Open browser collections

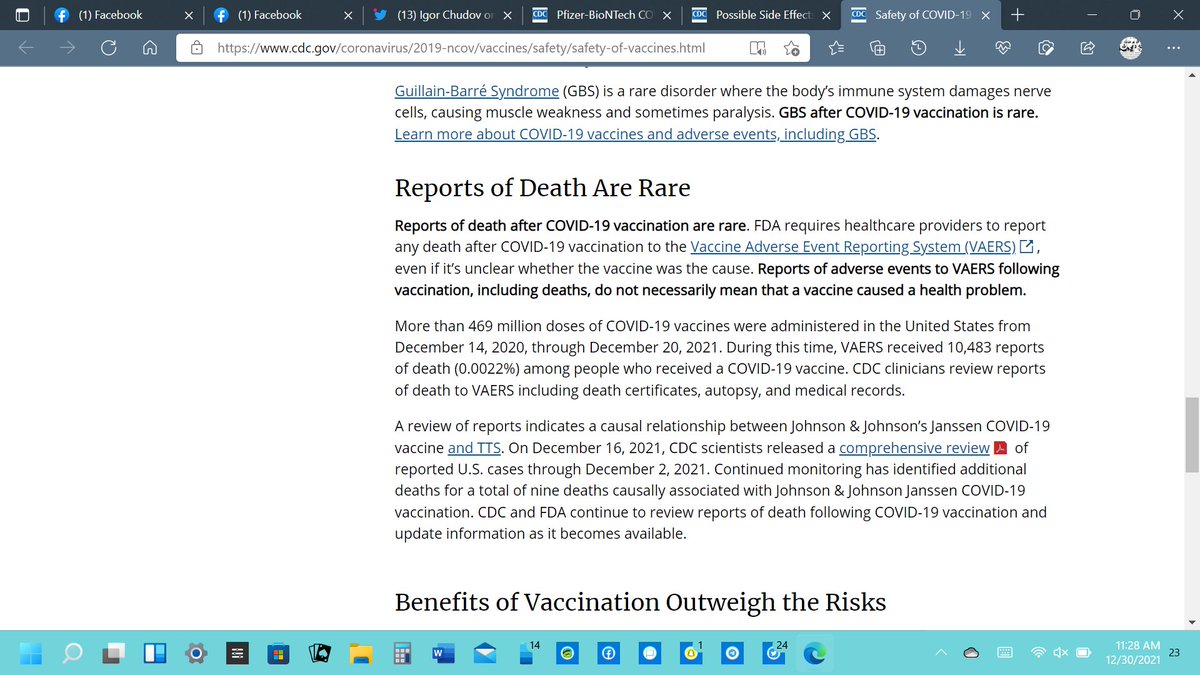tap(878, 48)
